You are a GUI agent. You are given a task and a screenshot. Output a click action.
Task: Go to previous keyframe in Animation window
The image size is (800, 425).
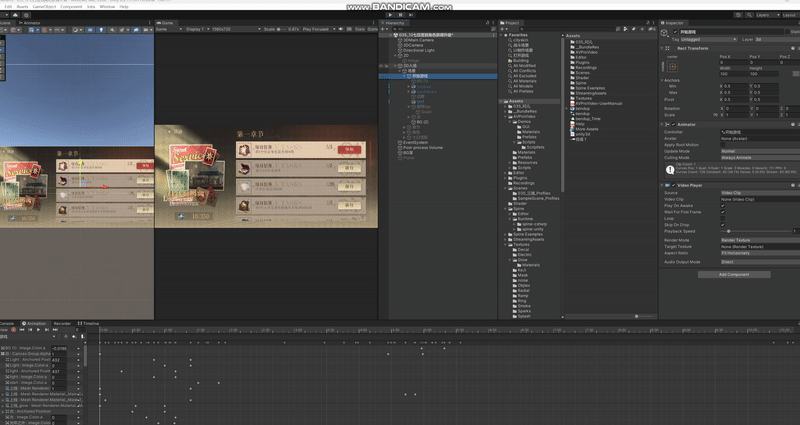pos(30,330)
